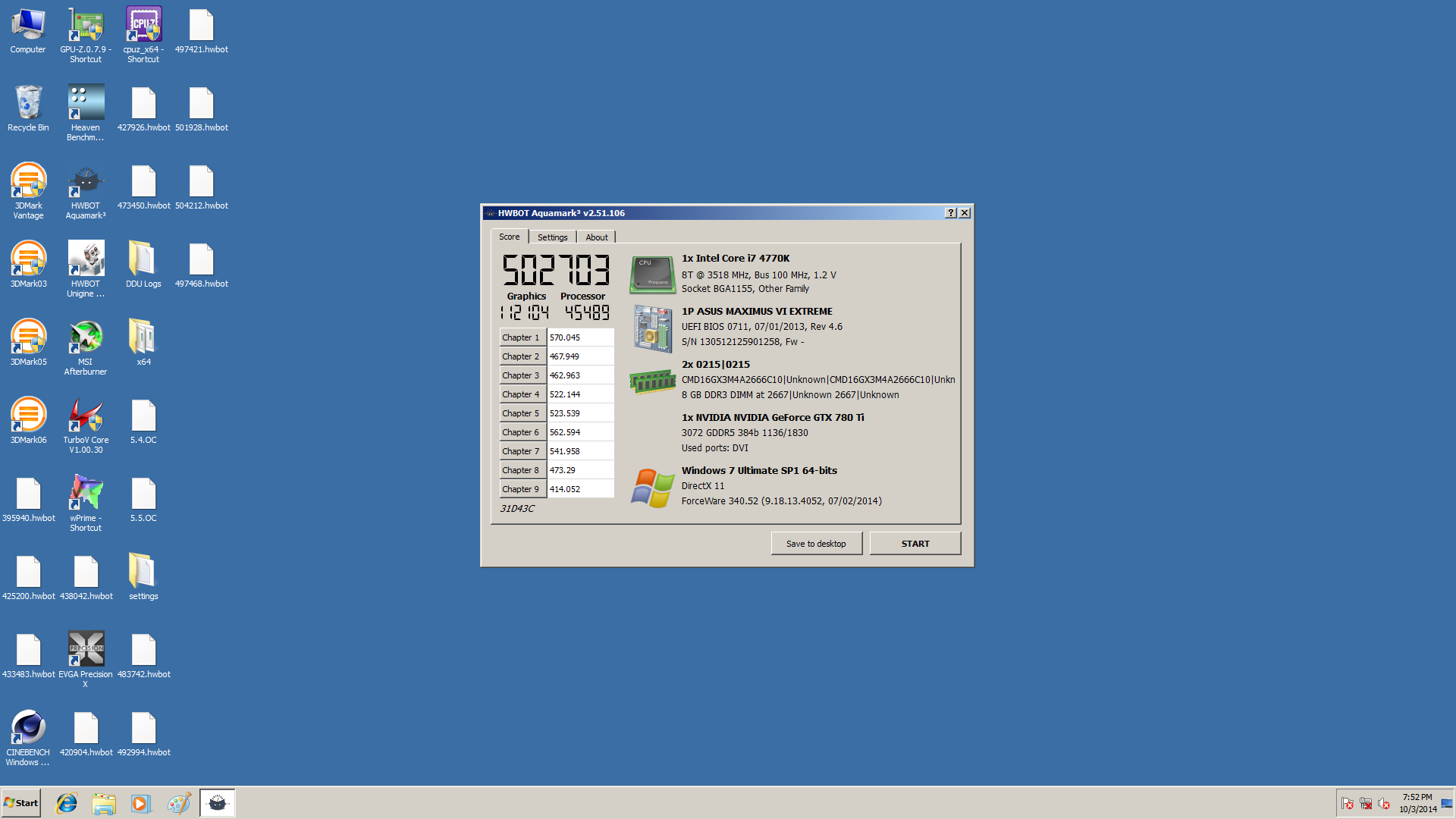Launch 3DMark03 desktop icon
Screen dimensions: 1456x819
(x=28, y=265)
